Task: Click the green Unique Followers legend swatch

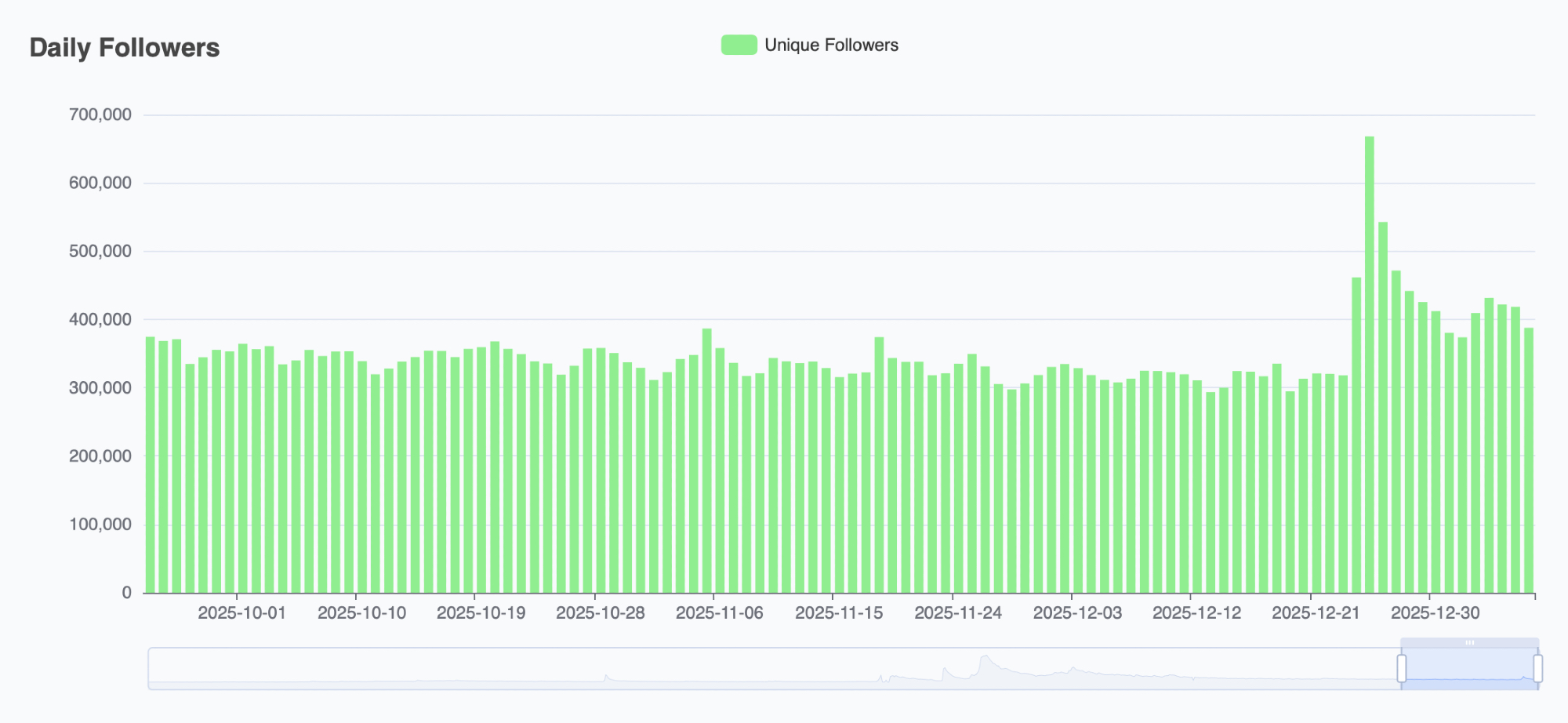Action: coord(739,45)
